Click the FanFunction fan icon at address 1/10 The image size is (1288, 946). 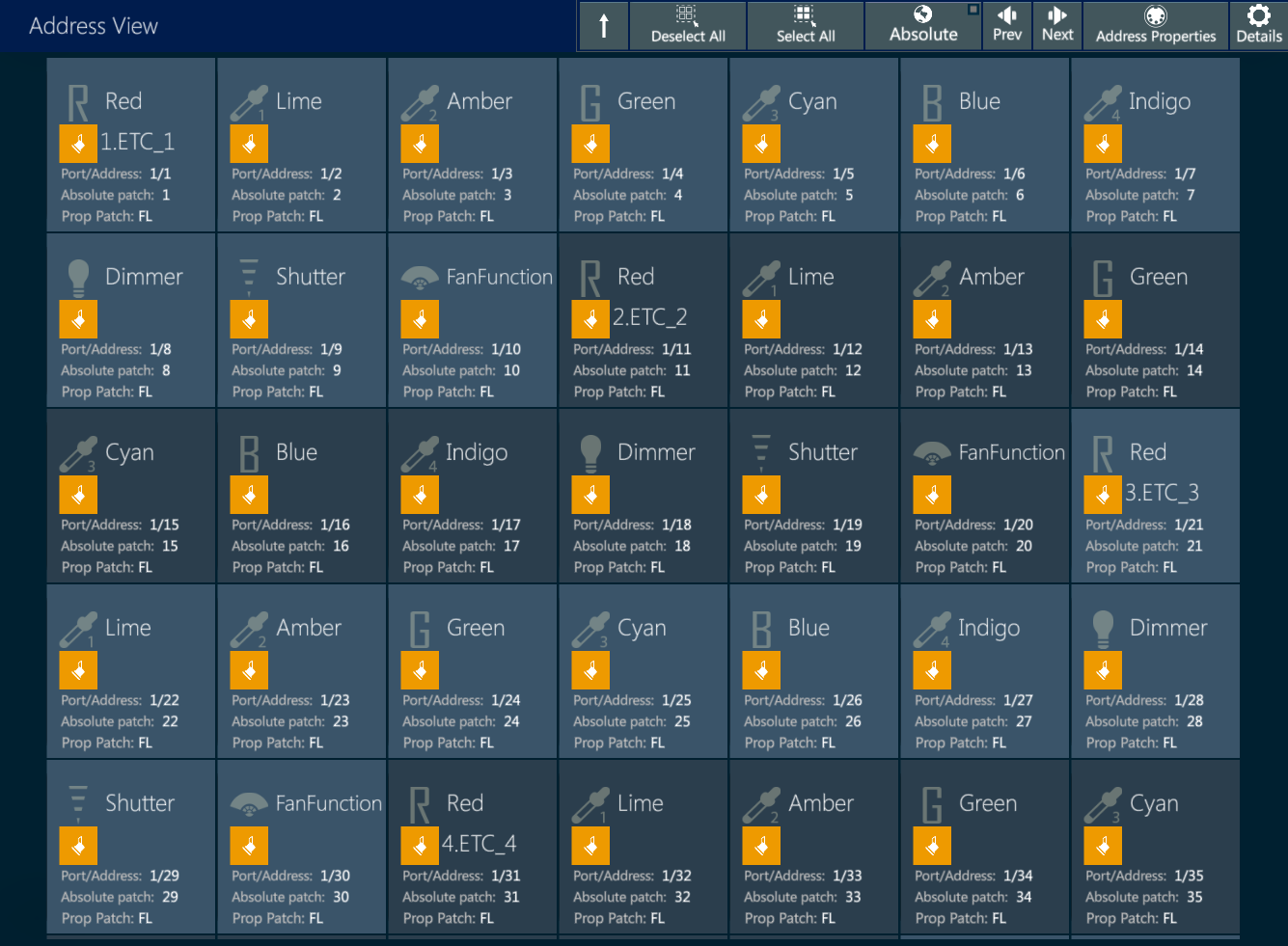coord(420,279)
